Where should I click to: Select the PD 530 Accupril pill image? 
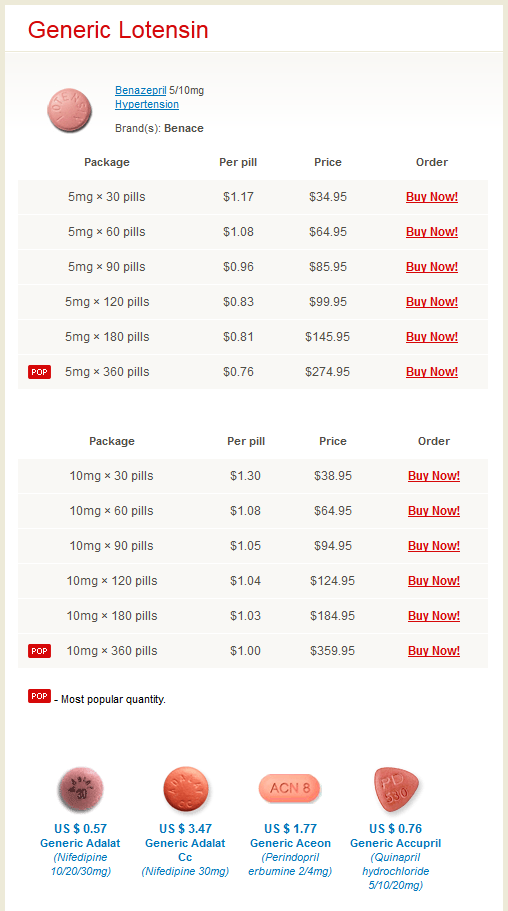tap(396, 789)
